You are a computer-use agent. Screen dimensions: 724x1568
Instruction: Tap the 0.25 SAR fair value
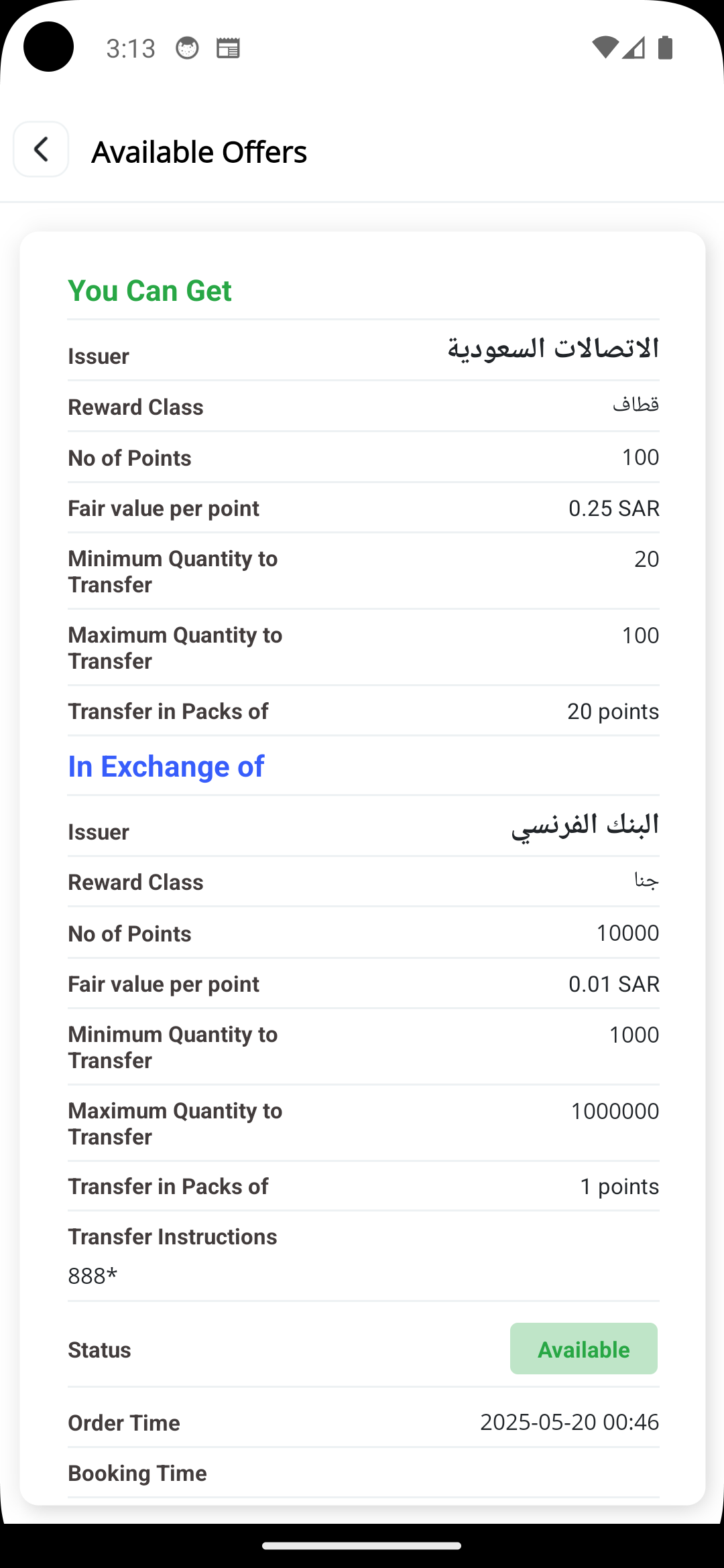click(613, 509)
